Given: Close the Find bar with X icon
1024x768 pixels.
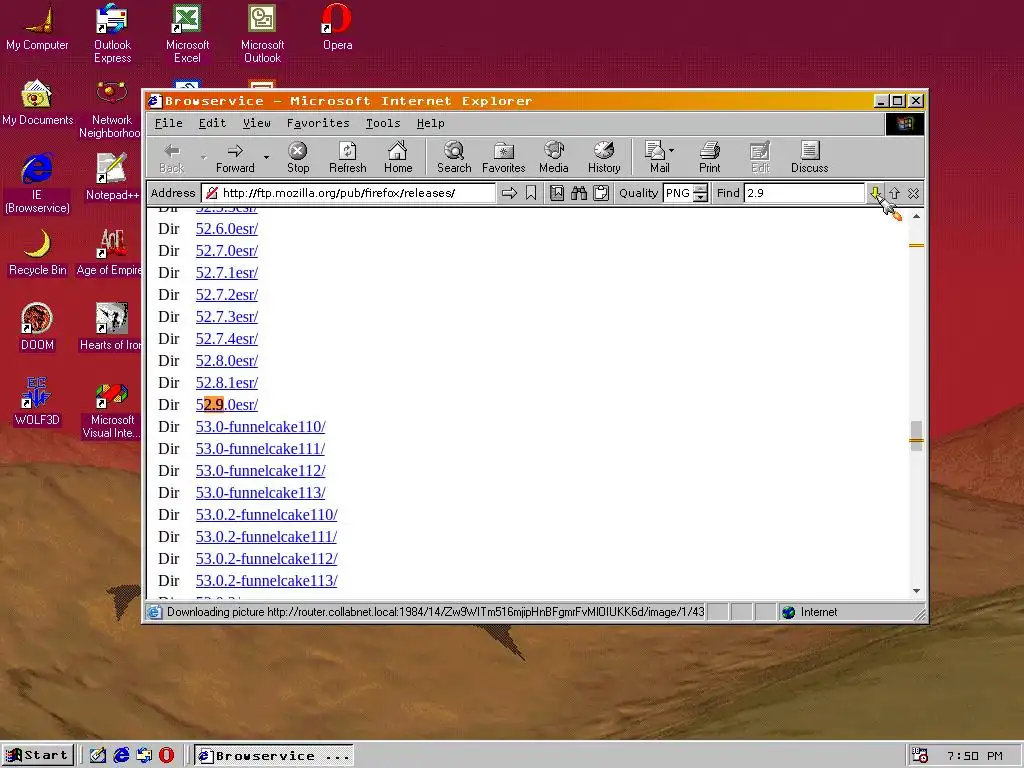Looking at the screenshot, I should pyautogui.click(x=914, y=193).
